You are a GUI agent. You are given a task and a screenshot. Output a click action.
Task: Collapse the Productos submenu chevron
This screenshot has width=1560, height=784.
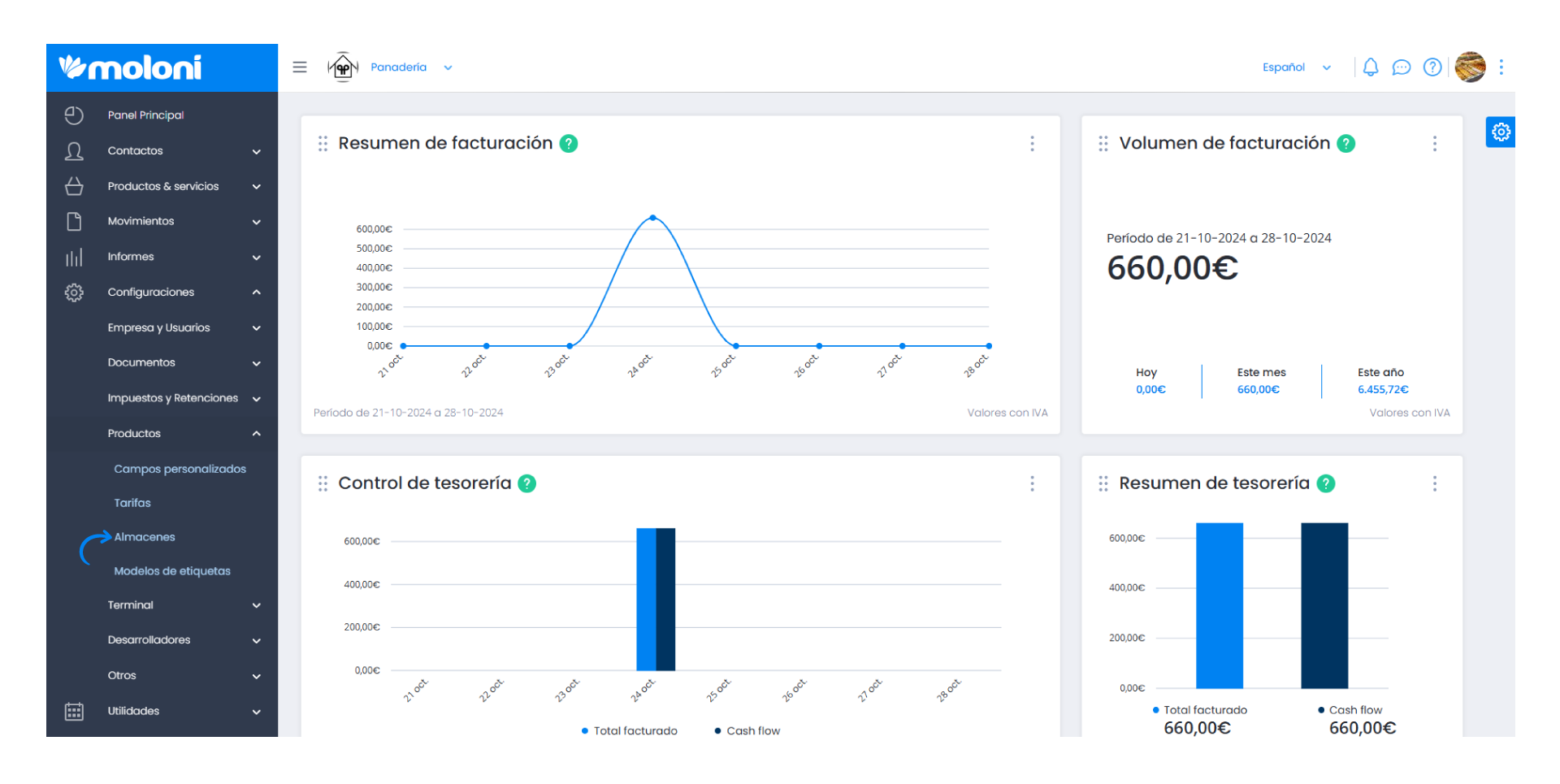tap(257, 434)
